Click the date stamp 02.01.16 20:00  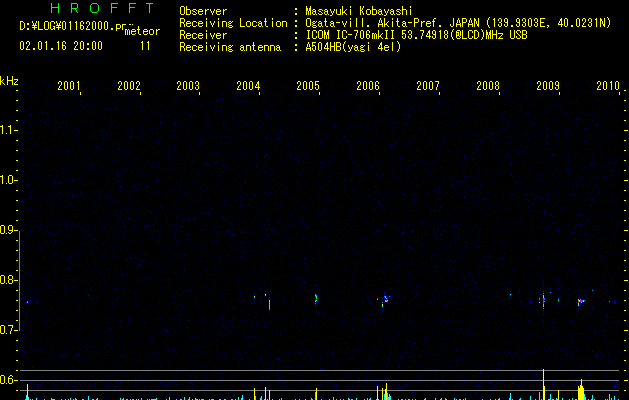tap(61, 46)
